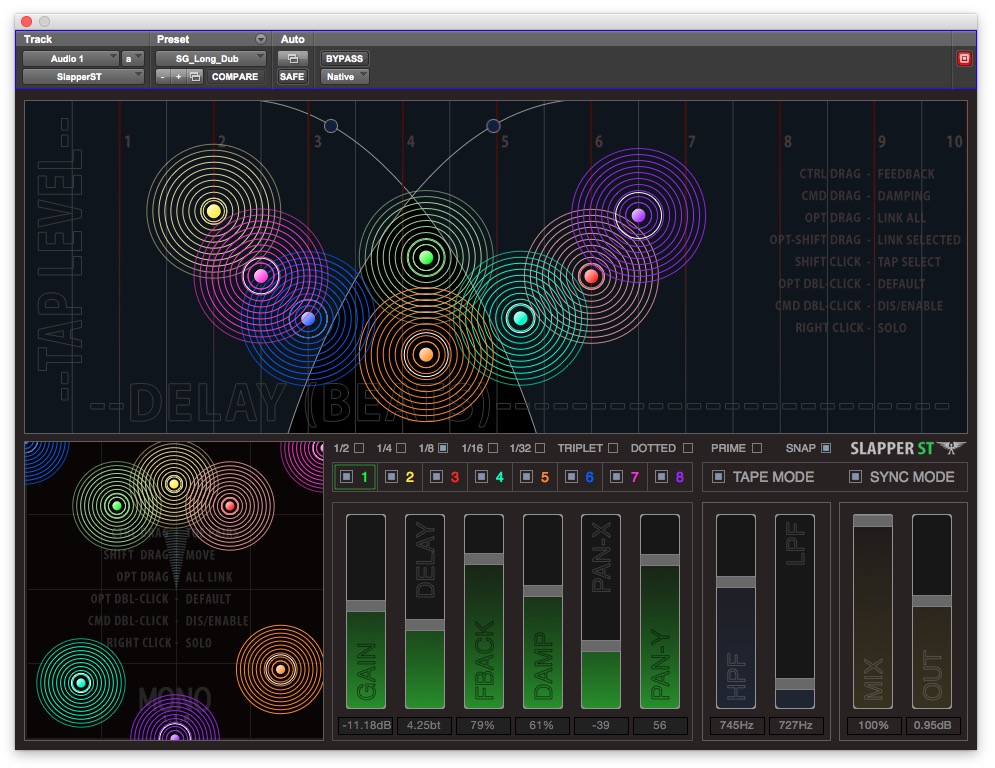Click red tap in the pan panel
995x768 pixels.
click(230, 506)
